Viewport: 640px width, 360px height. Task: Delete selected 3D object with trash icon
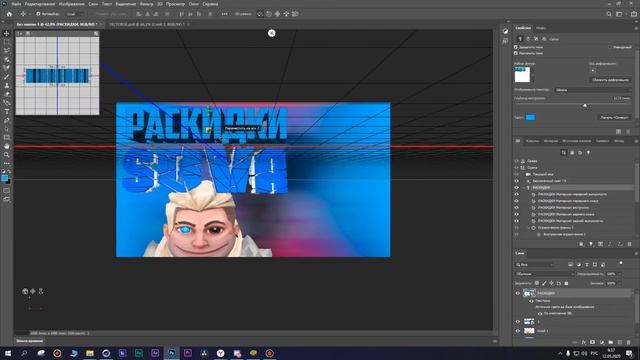point(629,244)
